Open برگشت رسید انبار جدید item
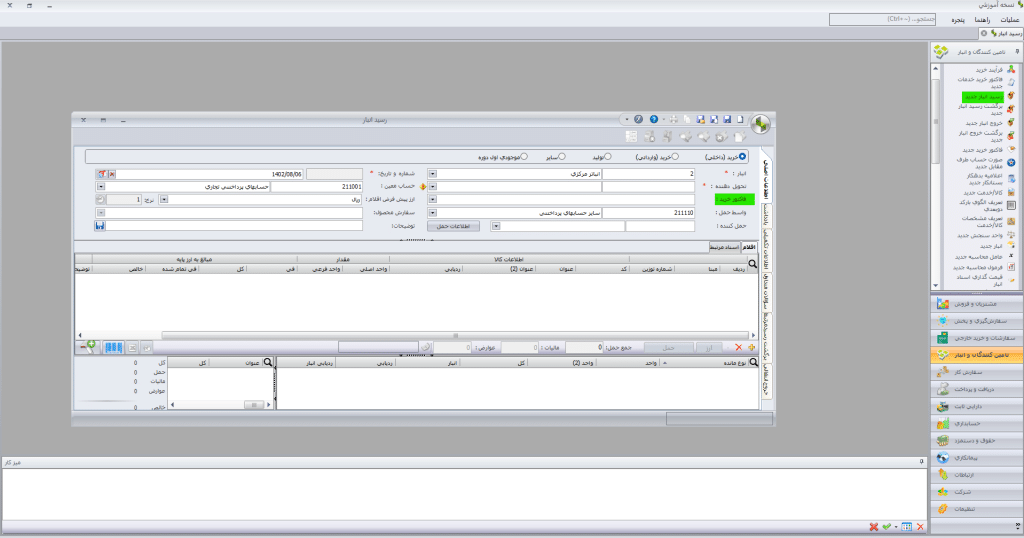The height and width of the screenshot is (538, 1024). pyautogui.click(x=980, y=109)
